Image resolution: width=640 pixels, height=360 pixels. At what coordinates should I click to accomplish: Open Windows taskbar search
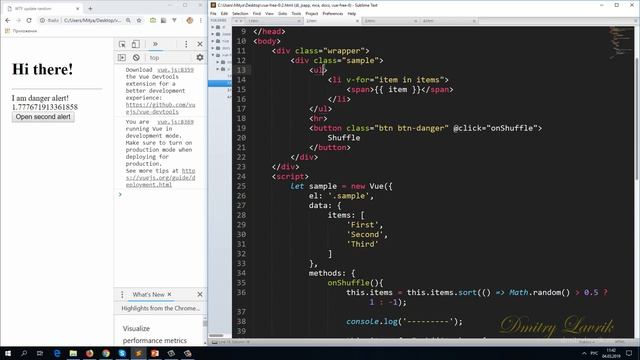click(24, 353)
